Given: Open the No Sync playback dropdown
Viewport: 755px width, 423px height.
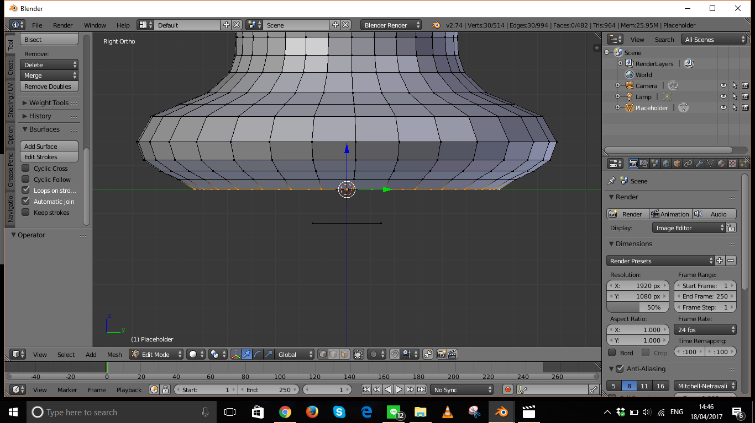Looking at the screenshot, I should click(462, 389).
